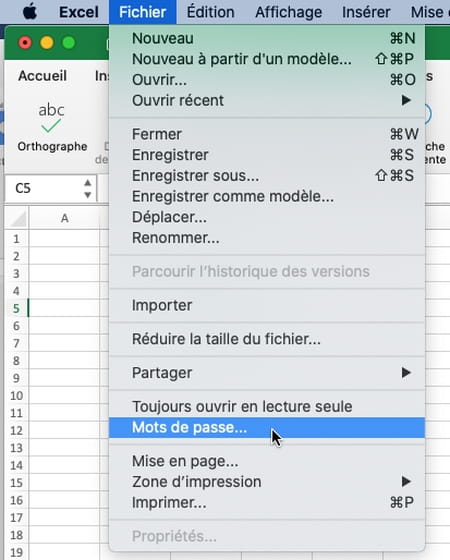Switch to the Accueil ribbon tab

(x=42, y=76)
